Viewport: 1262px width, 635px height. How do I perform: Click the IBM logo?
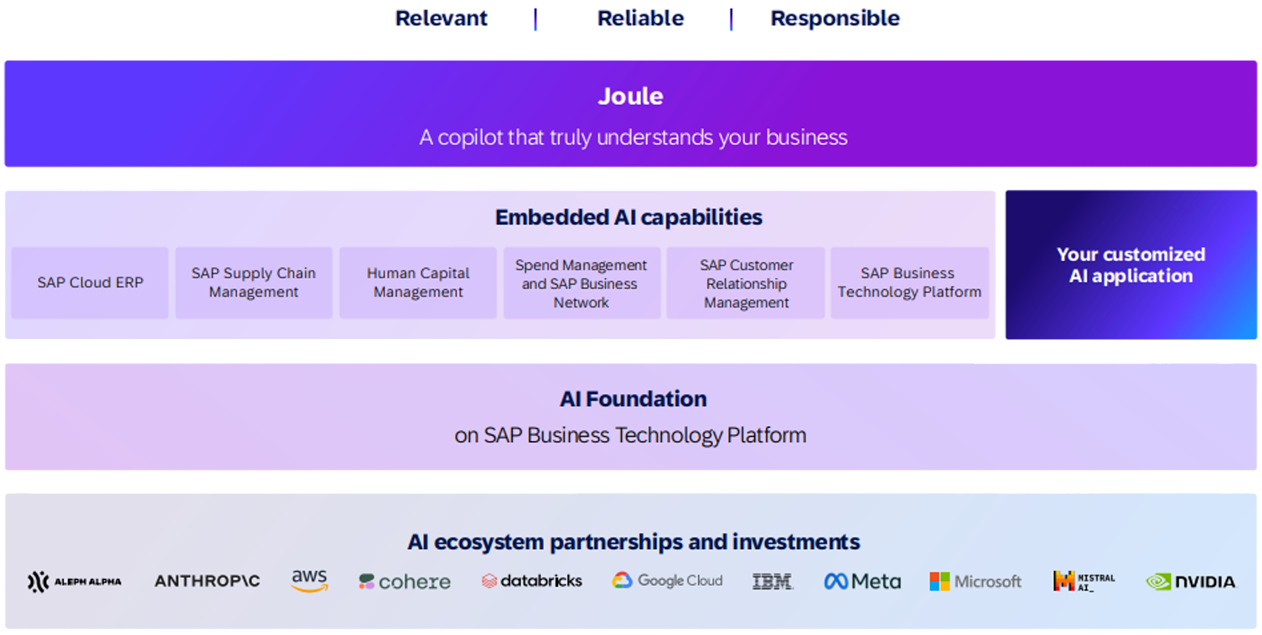tap(772, 581)
